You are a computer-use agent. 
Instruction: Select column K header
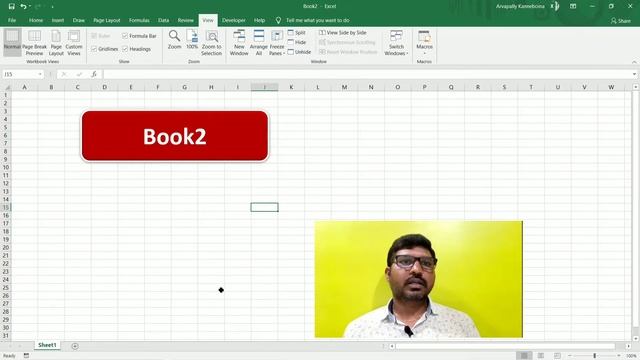291,87
